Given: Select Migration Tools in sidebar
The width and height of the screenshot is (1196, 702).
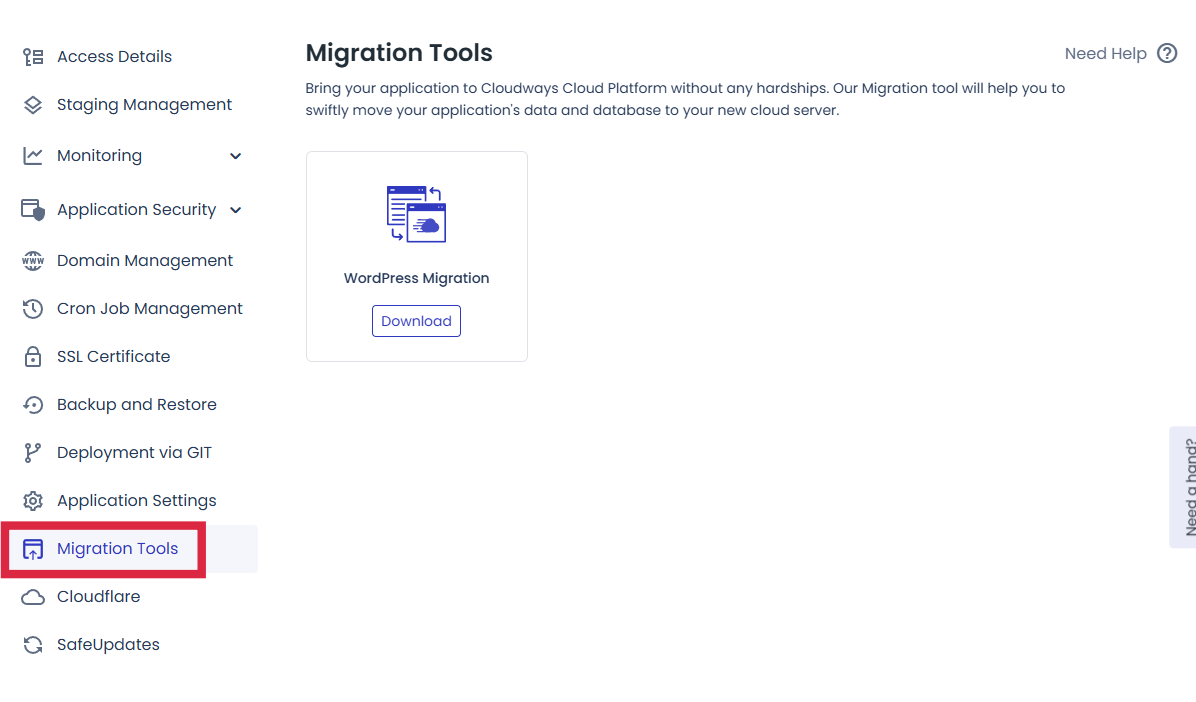Looking at the screenshot, I should pyautogui.click(x=117, y=549).
